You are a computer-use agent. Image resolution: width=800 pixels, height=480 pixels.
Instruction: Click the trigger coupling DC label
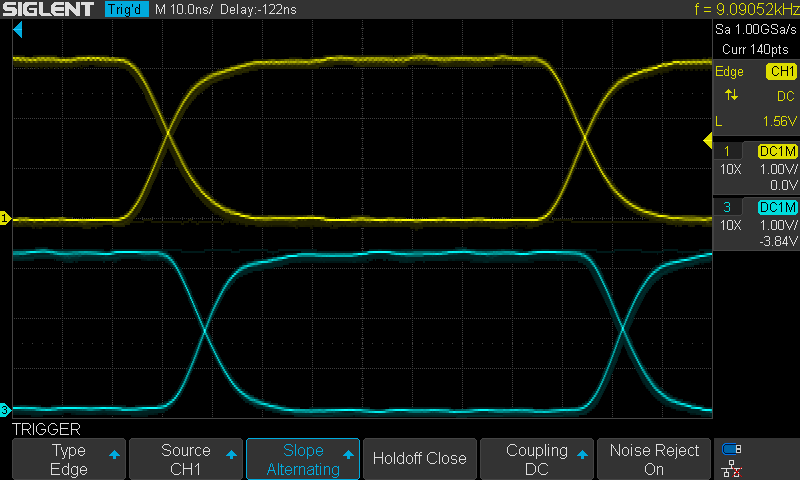pos(786,96)
